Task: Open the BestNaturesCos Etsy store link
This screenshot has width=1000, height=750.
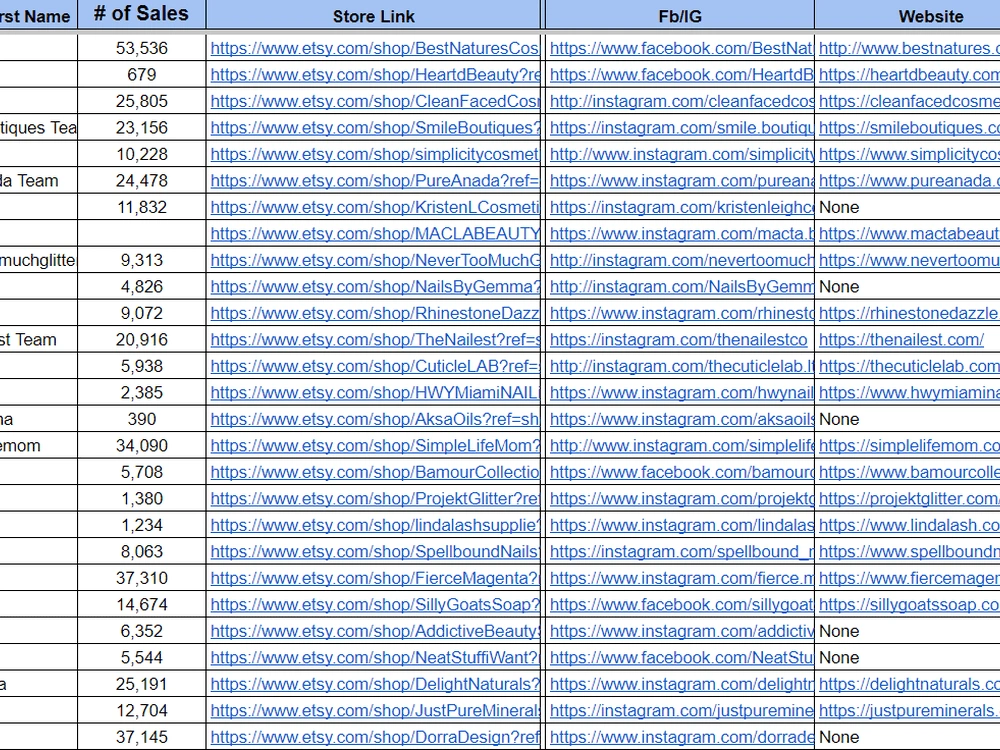Action: click(374, 48)
